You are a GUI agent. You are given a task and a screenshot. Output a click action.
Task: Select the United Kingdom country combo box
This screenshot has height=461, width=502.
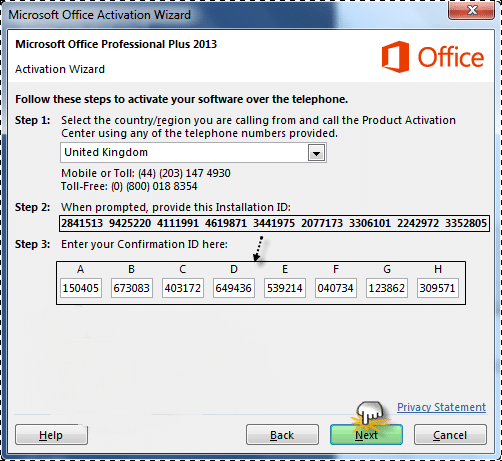(193, 153)
